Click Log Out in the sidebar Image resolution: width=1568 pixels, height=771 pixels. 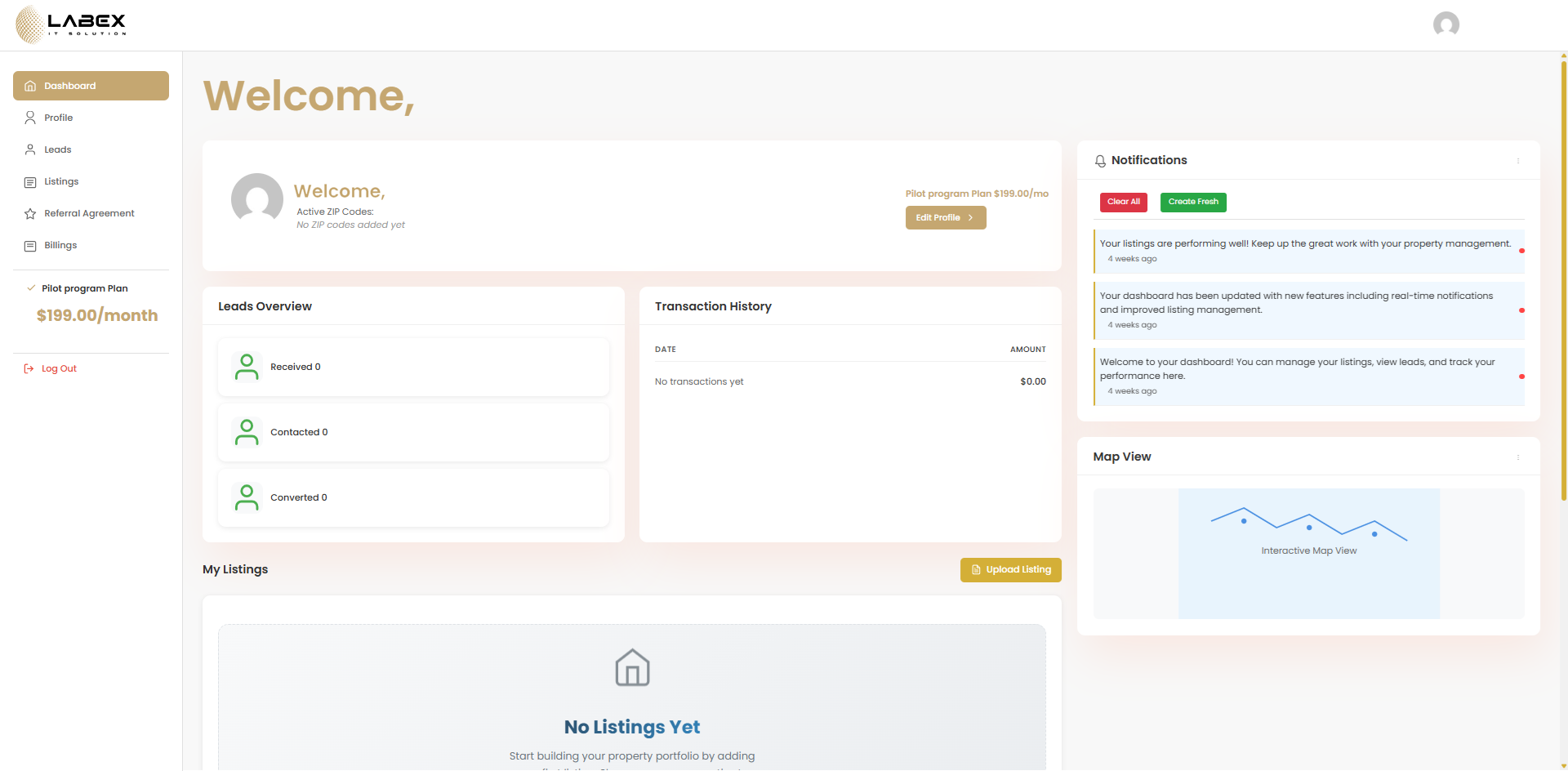coord(59,368)
